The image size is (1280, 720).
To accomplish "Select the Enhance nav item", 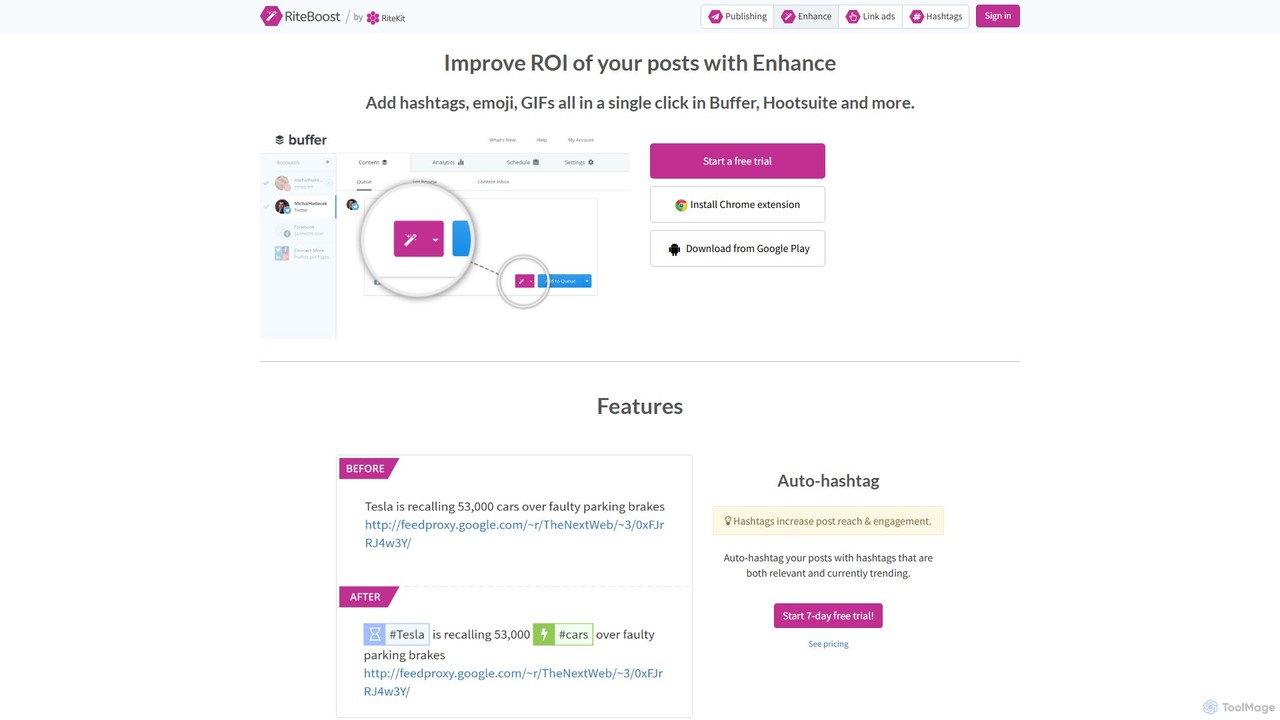I will click(806, 16).
